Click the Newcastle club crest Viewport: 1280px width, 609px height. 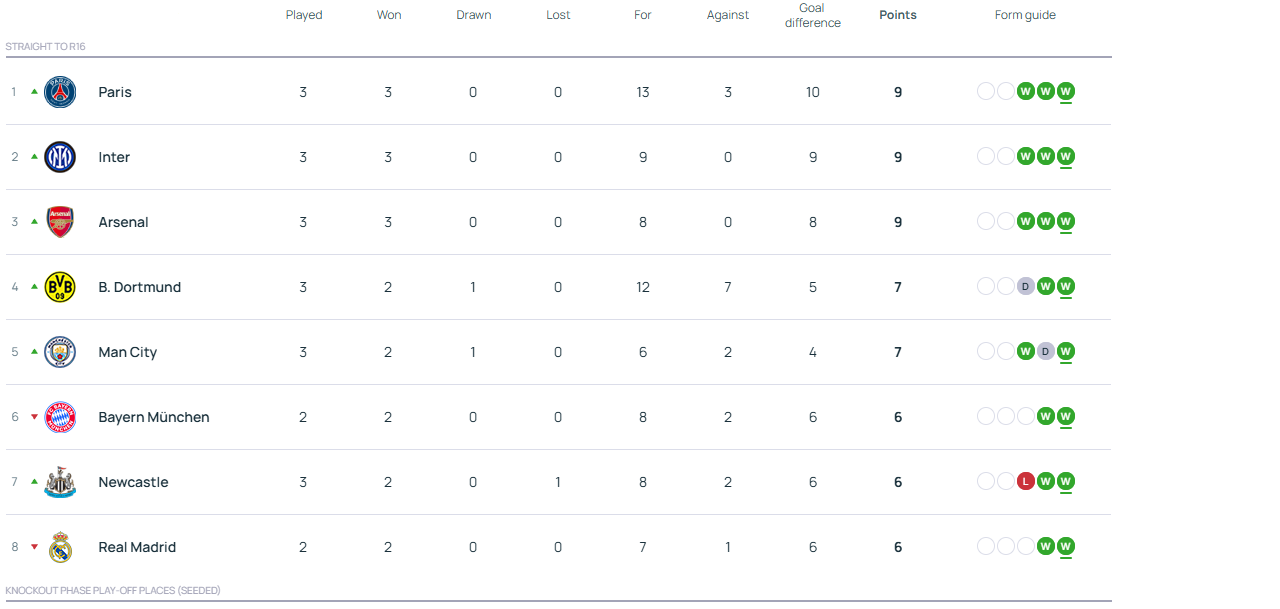point(60,482)
